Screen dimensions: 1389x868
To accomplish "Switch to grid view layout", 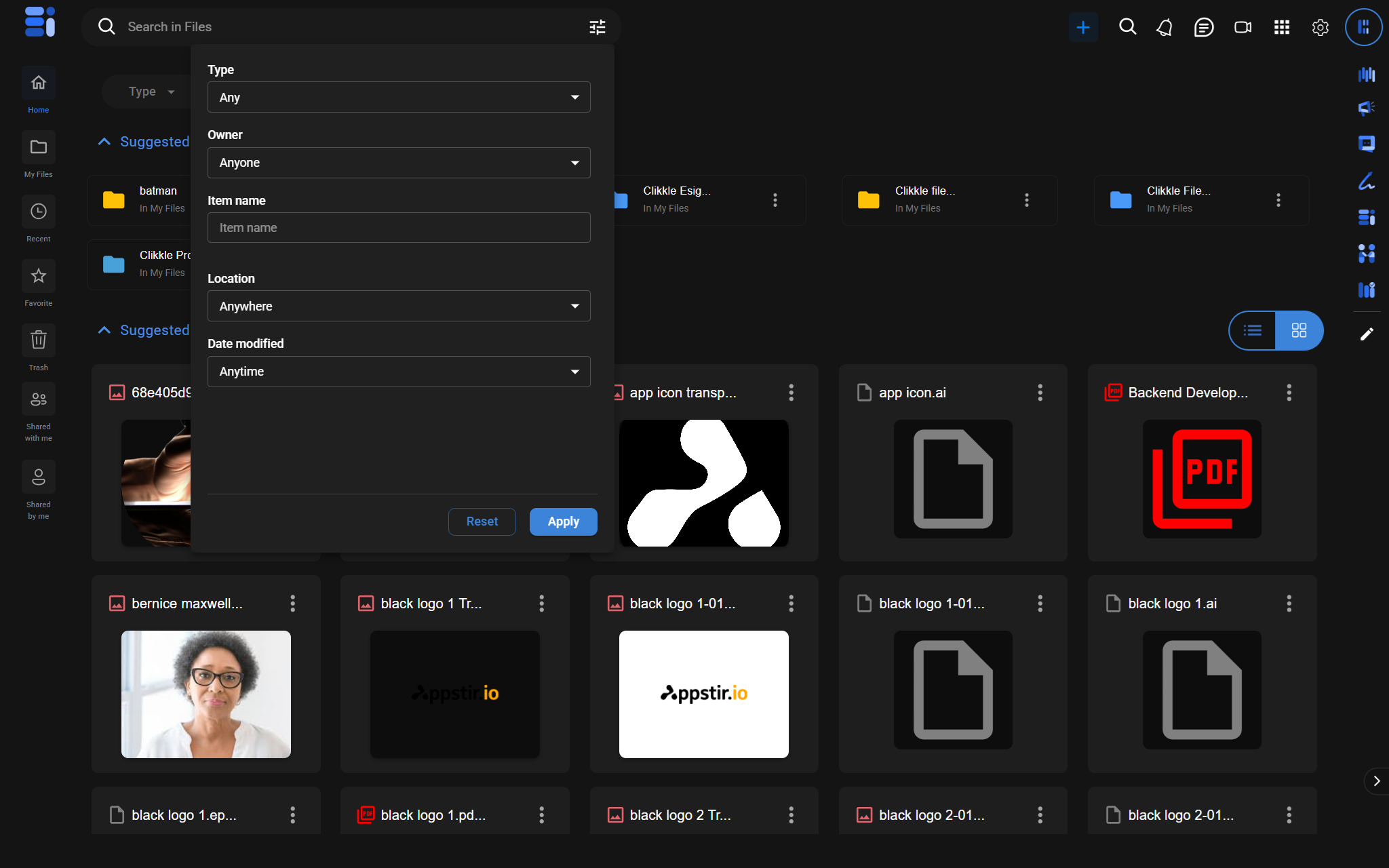I will [1299, 330].
